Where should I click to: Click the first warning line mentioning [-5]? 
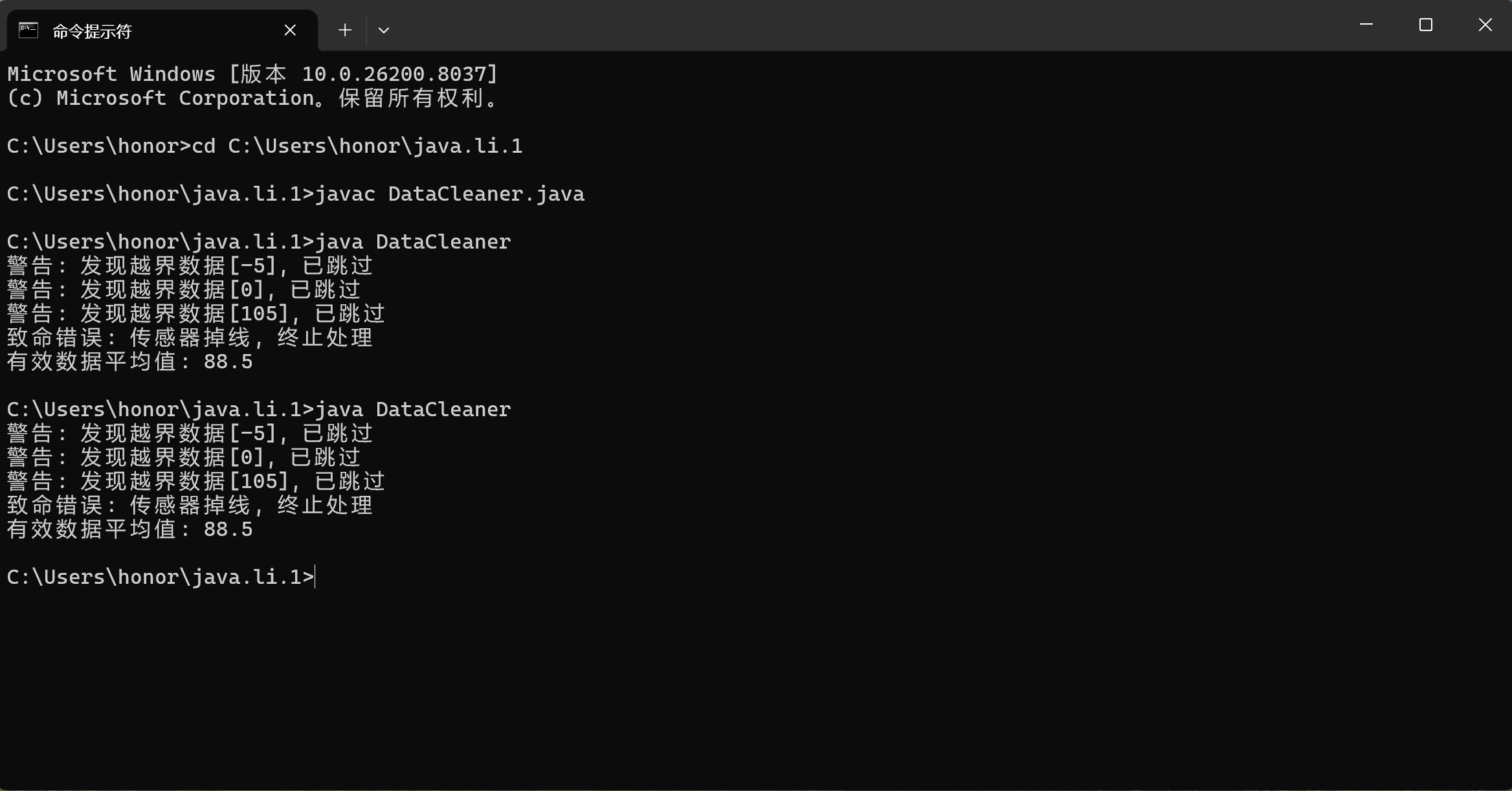tap(190, 266)
